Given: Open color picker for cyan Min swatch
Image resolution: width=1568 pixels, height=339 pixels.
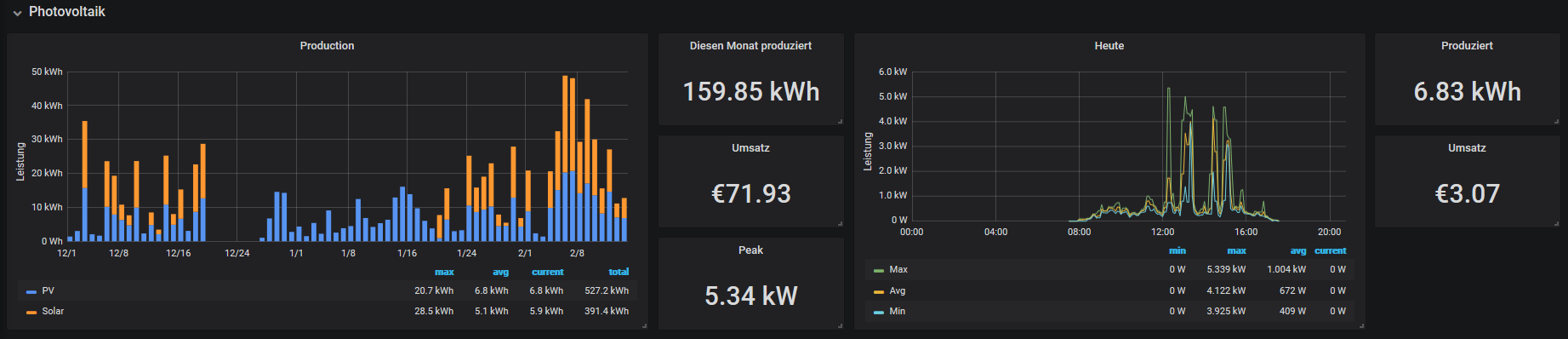Looking at the screenshot, I should 879,312.
